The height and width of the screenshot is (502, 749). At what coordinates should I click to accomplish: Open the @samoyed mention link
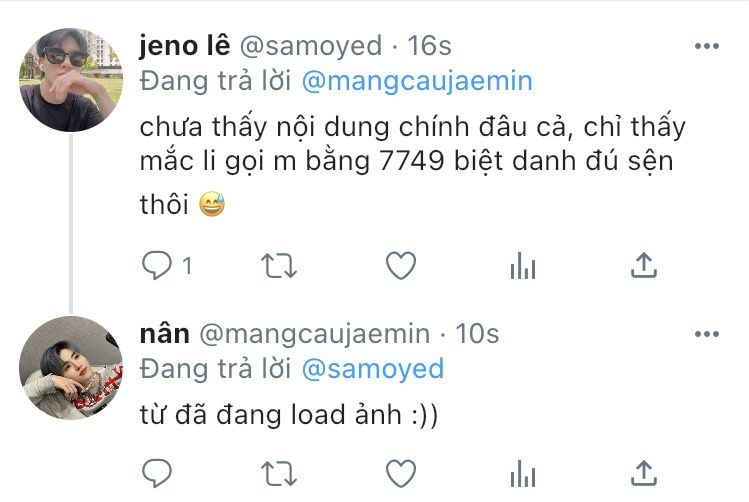[x=373, y=369]
